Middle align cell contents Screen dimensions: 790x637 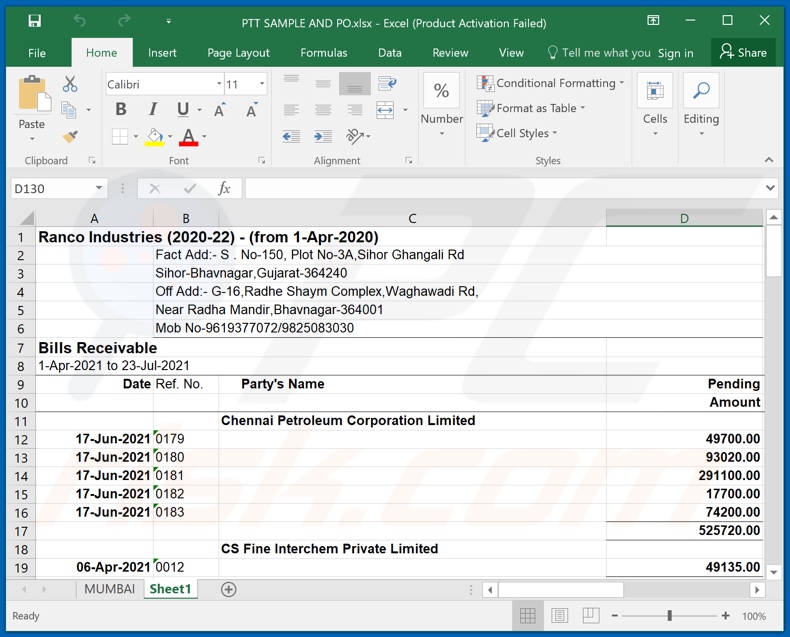pyautogui.click(x=323, y=84)
